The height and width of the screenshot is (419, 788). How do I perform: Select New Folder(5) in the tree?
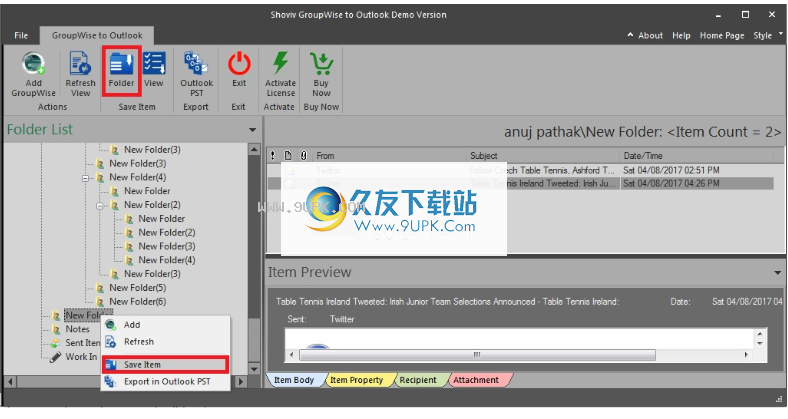pos(138,288)
